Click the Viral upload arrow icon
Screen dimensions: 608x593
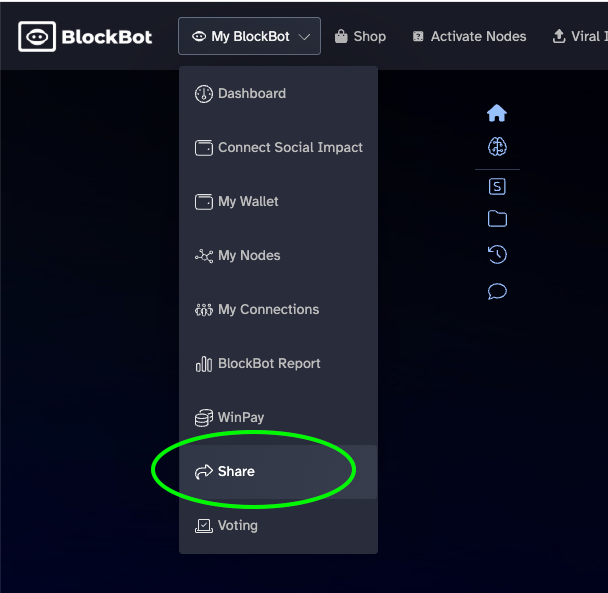(x=559, y=36)
